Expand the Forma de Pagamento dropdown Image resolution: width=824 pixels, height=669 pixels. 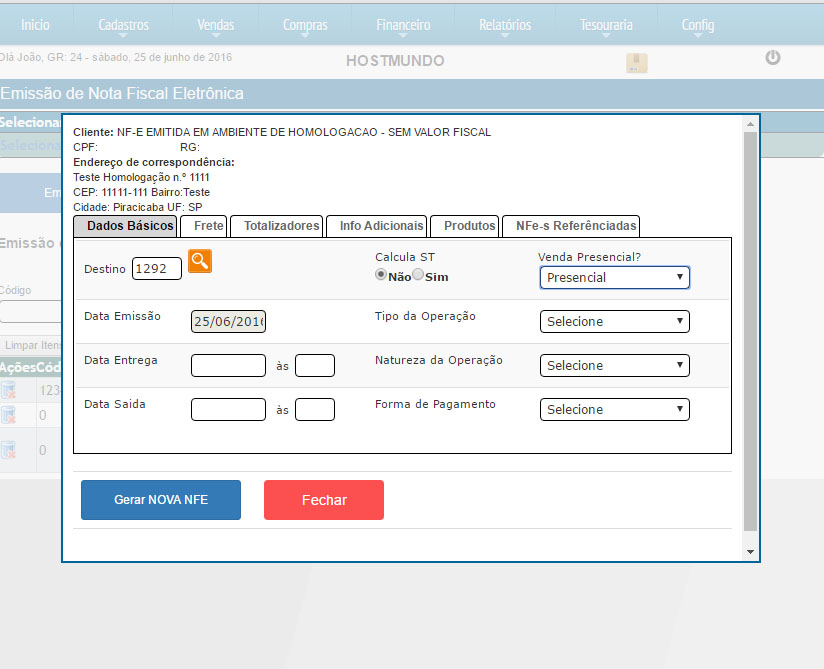614,409
